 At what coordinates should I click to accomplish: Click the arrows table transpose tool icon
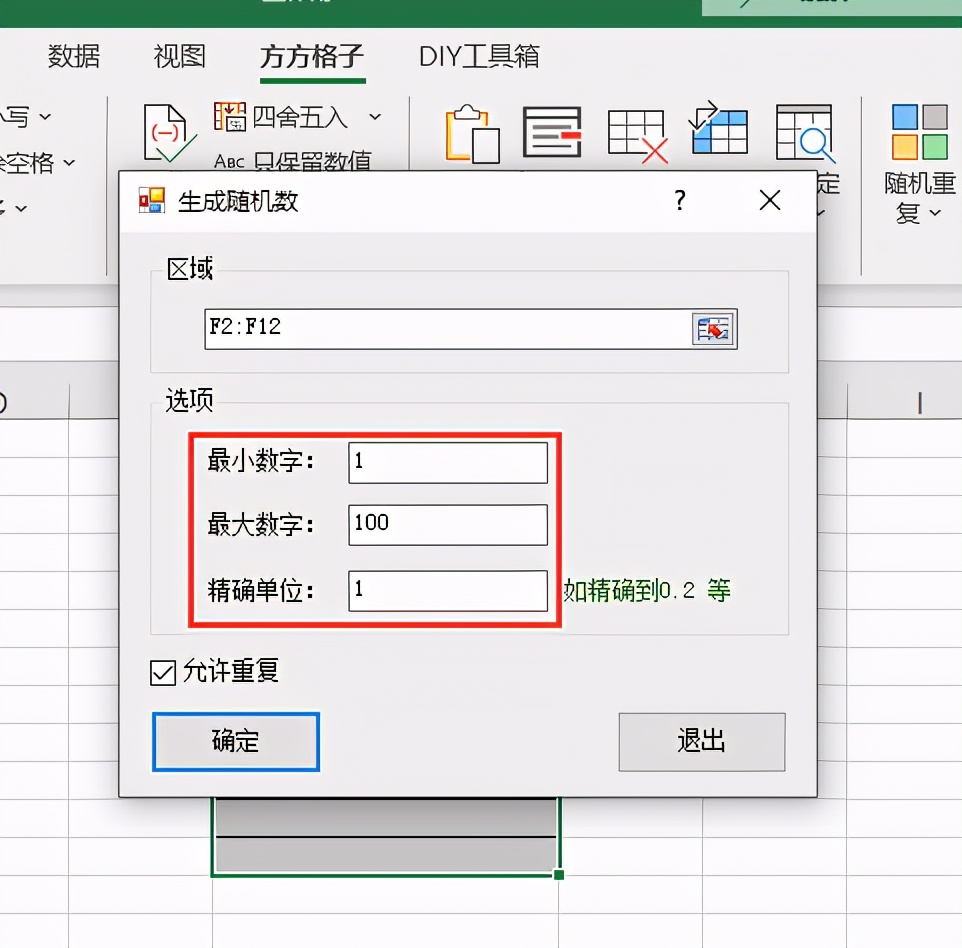click(x=719, y=130)
